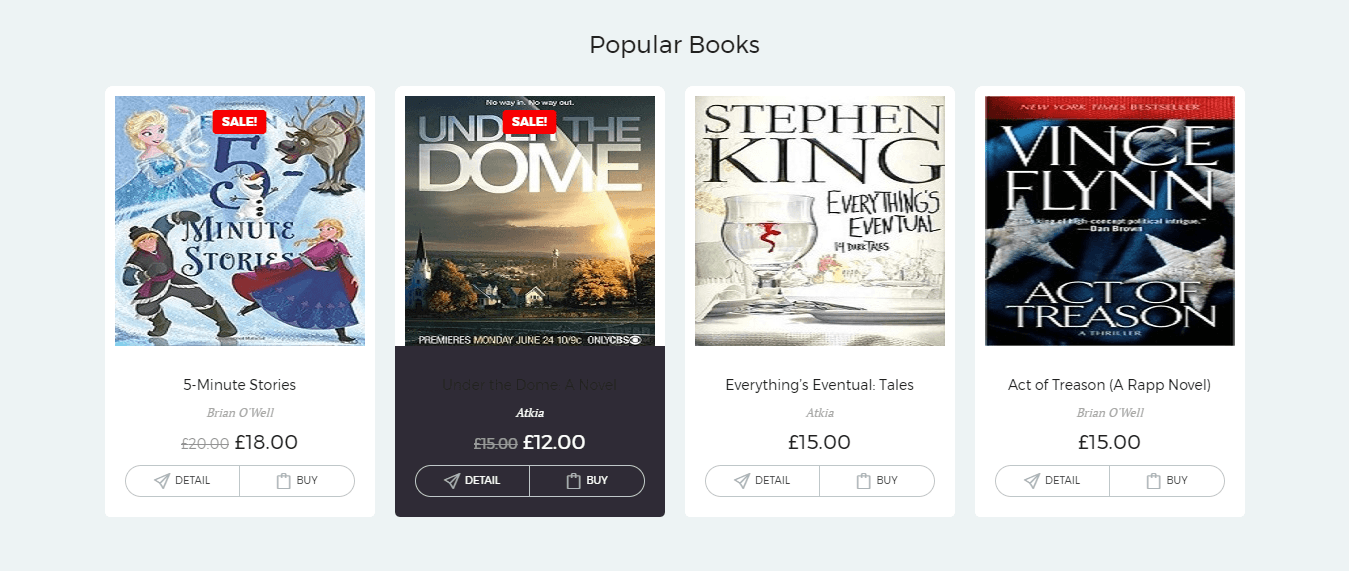Click the Popular Books heading
1349x571 pixels.
[x=674, y=45]
